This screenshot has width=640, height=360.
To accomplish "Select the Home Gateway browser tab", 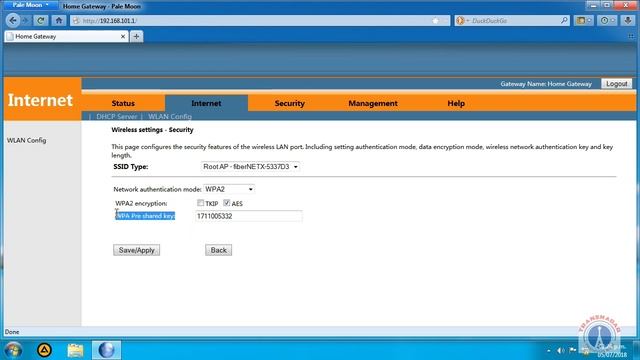I will point(67,36).
